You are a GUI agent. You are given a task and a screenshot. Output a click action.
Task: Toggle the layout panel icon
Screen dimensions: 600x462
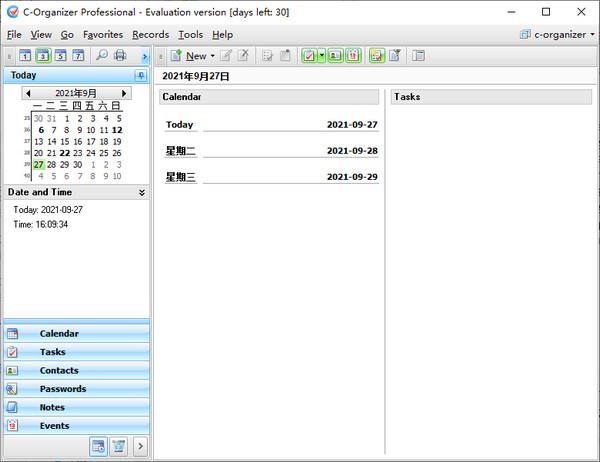[x=418, y=56]
